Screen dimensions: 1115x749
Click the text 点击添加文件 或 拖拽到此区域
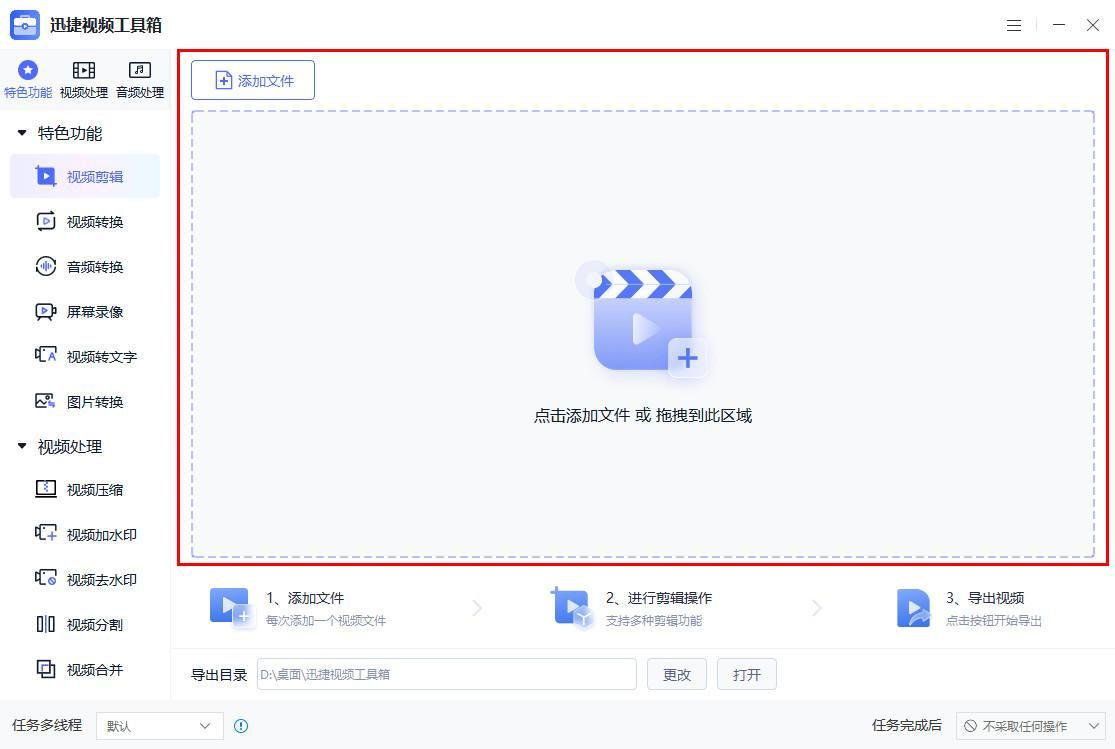(x=643, y=415)
